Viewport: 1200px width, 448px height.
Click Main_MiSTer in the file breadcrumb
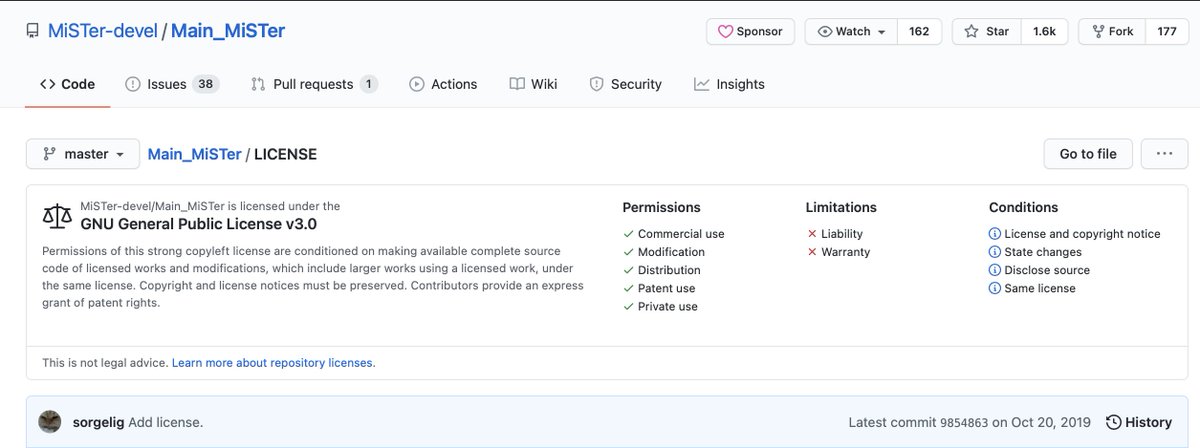tap(194, 154)
